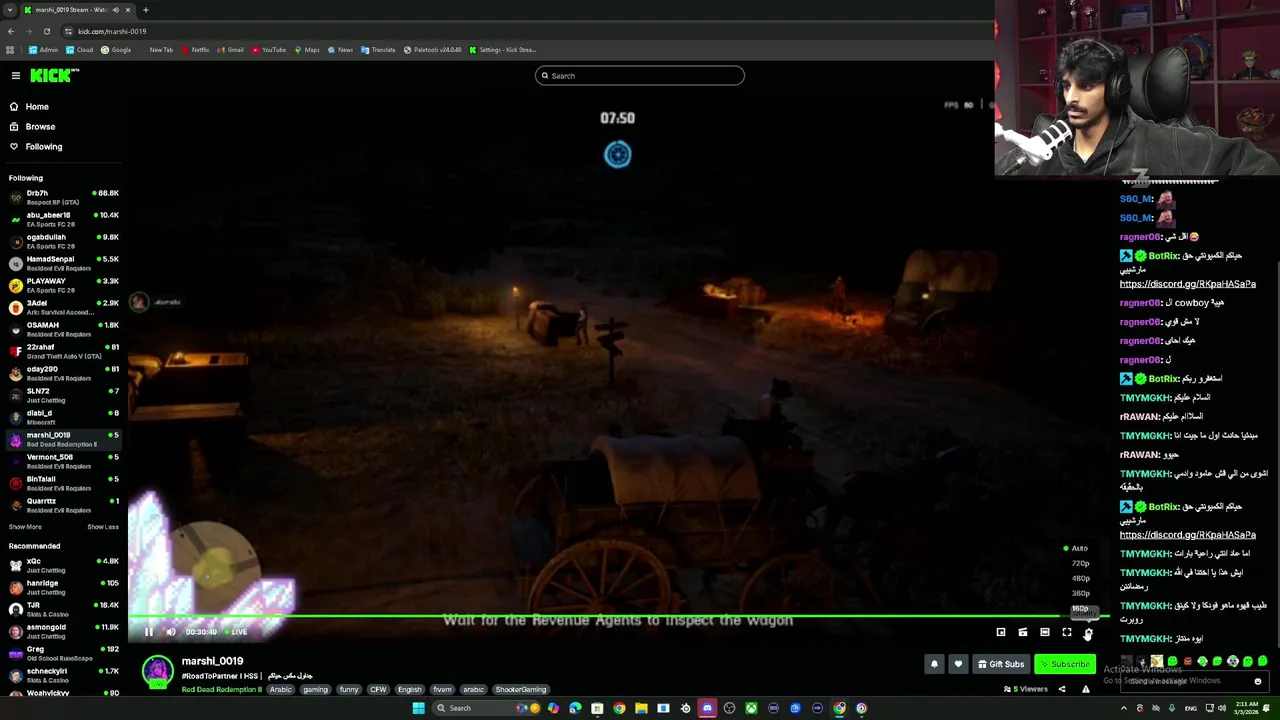The height and width of the screenshot is (720, 1280).
Task: Click the green Subscribe button
Action: click(x=1065, y=664)
